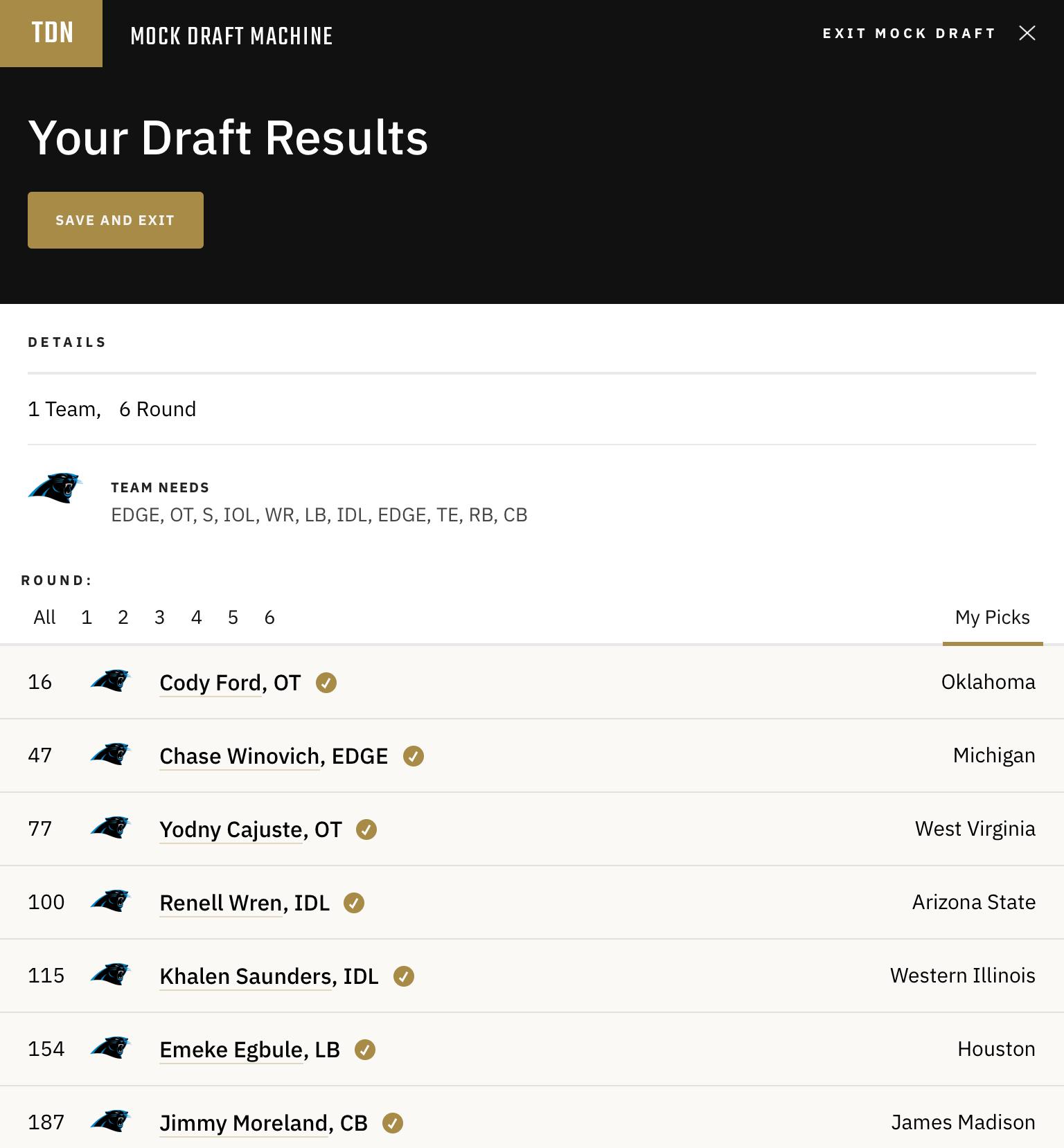Screen dimensions: 1064x1148
Task: Filter results to round 1
Action: 87,618
